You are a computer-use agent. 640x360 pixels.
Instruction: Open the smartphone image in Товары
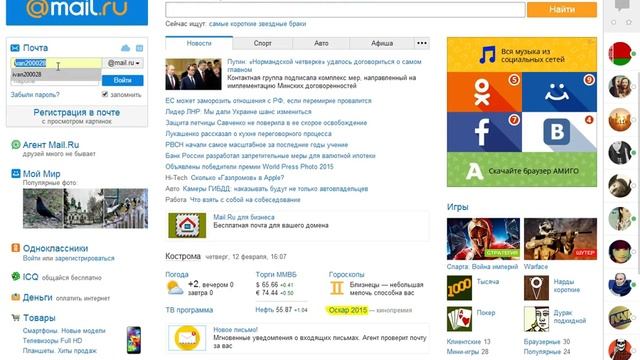[134, 340]
